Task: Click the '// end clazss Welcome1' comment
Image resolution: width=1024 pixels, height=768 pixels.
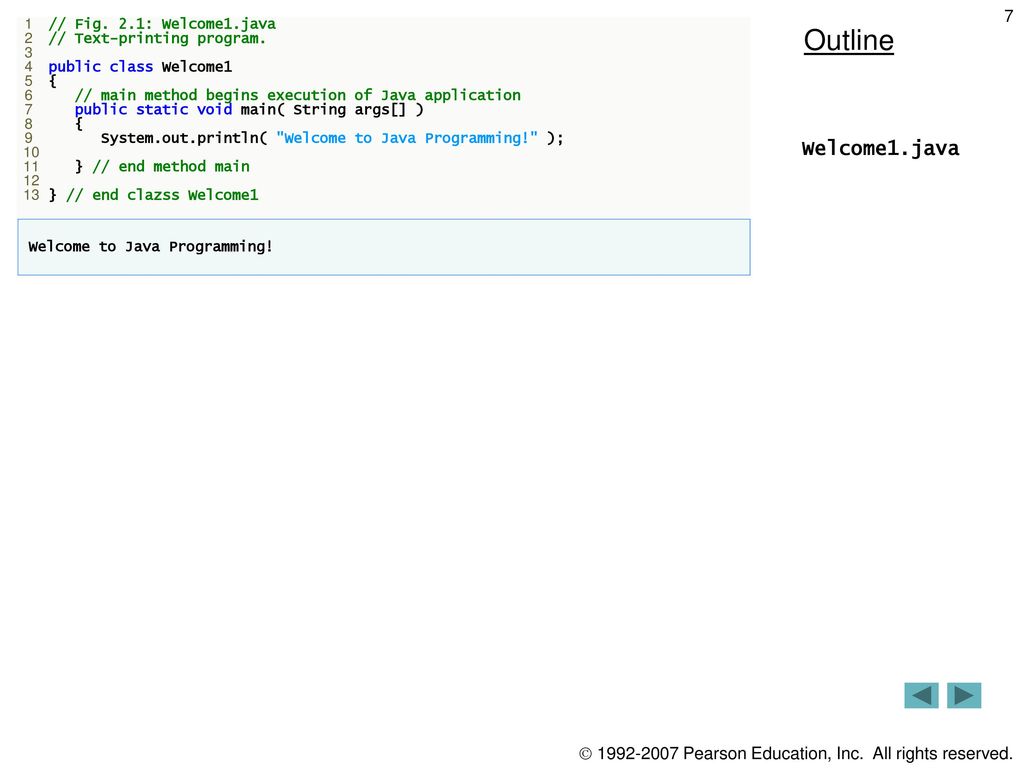Action: click(x=163, y=195)
